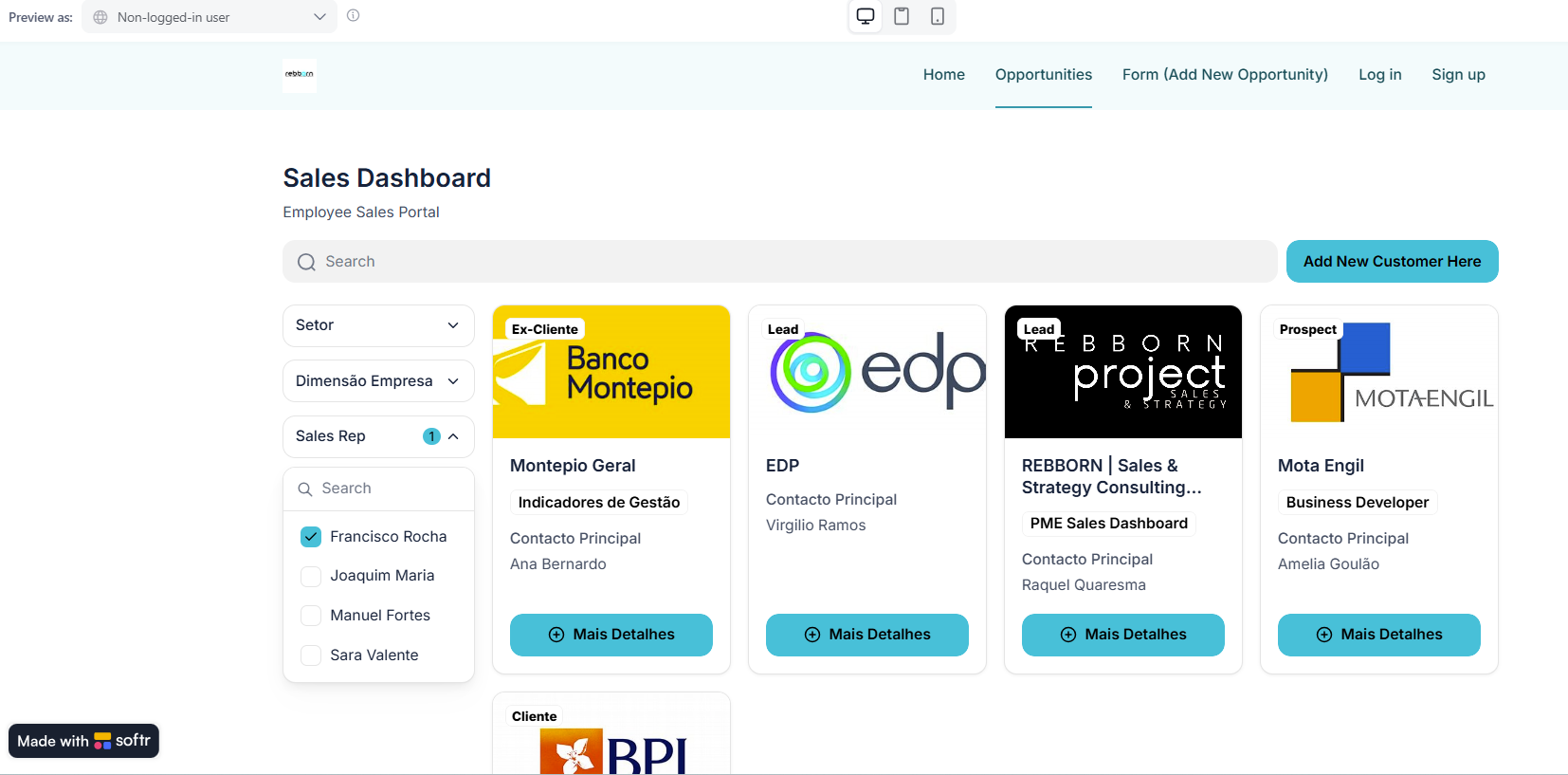1568x775 pixels.
Task: Open Mais Detalhes for Mota Engil
Action: click(x=1379, y=635)
